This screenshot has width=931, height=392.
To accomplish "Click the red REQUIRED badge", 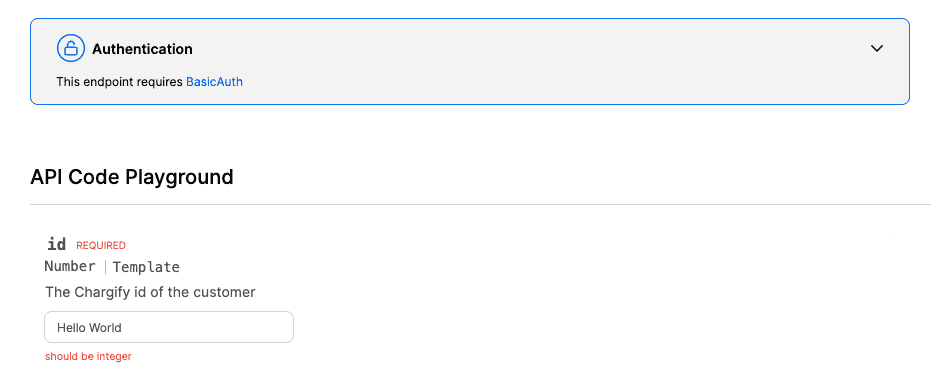I will point(101,245).
